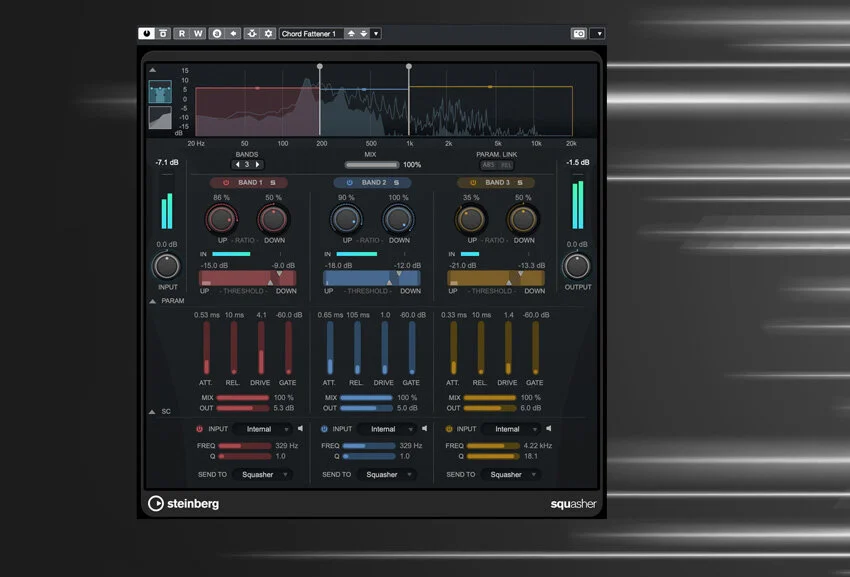Click the INPUT gain knob
This screenshot has width=850, height=577.
tap(166, 266)
